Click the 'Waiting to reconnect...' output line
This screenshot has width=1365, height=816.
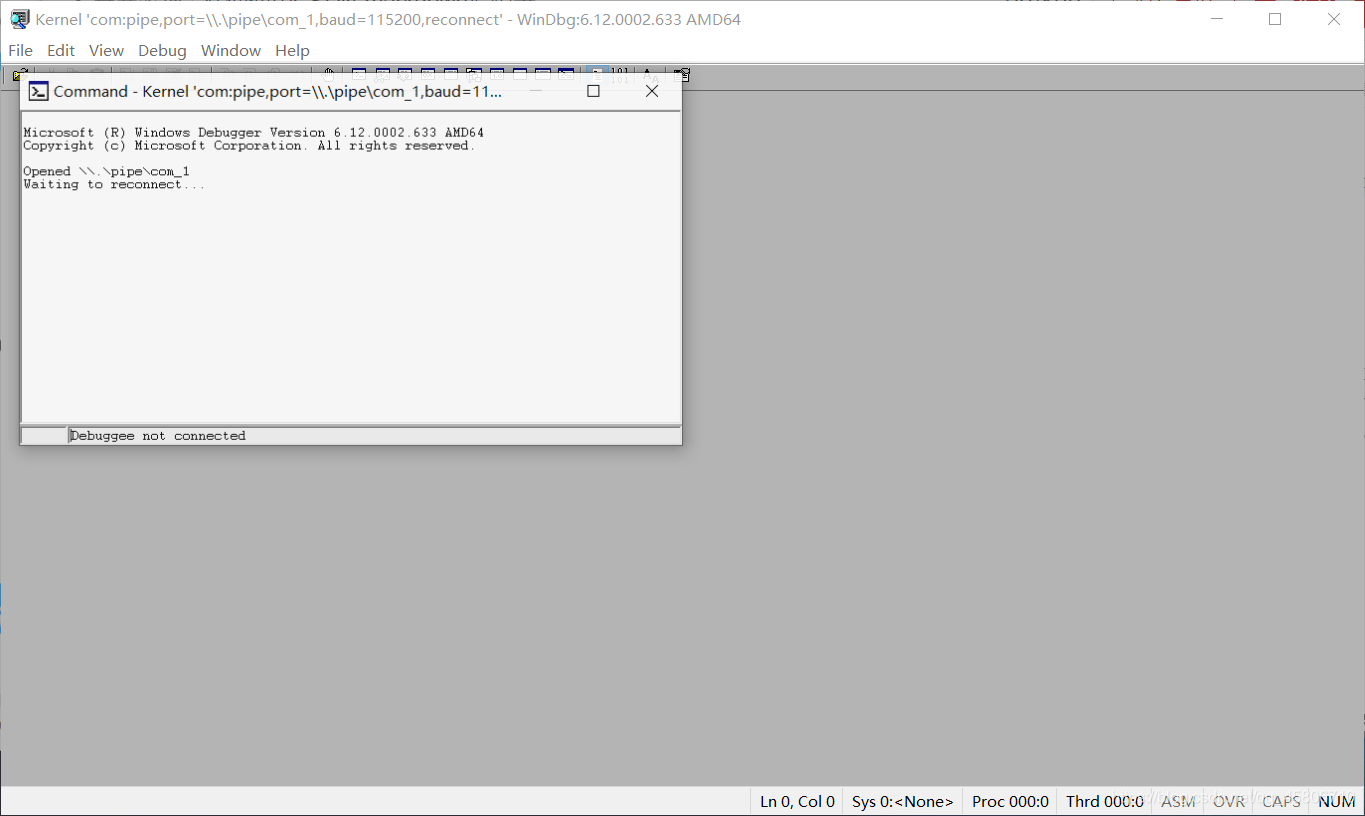[x=114, y=184]
